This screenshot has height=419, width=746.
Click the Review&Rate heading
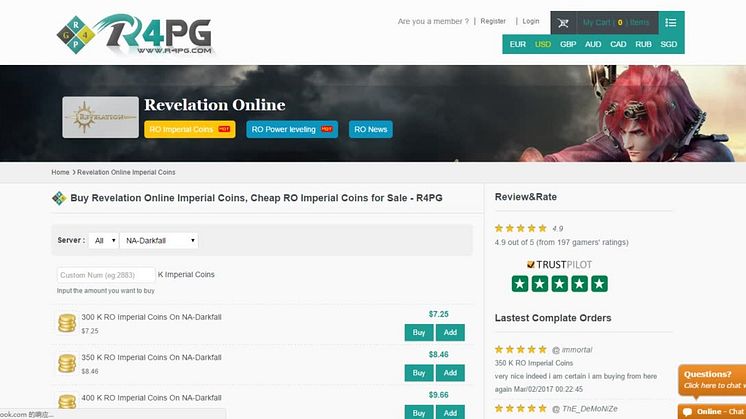coord(526,197)
